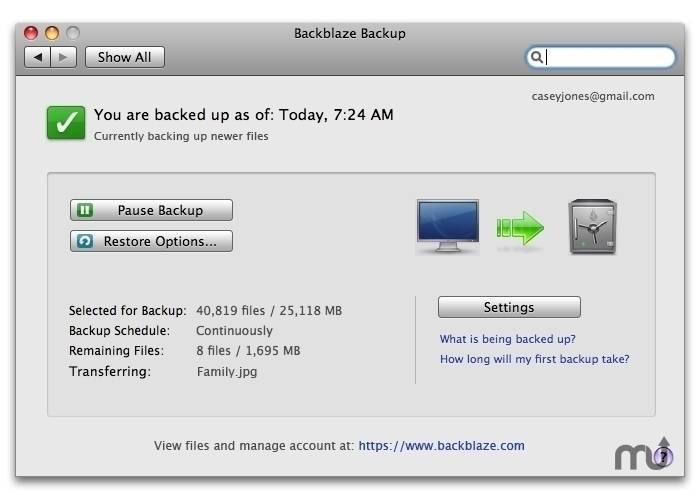This screenshot has height=500, width=700.
Task: Click the computer monitor icon
Action: (x=448, y=227)
